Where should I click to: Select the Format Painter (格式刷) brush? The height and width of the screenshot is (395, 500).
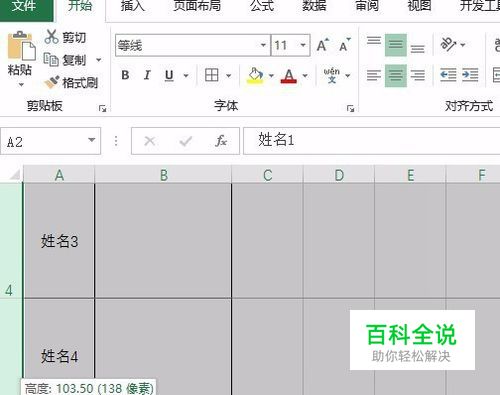[x=71, y=82]
